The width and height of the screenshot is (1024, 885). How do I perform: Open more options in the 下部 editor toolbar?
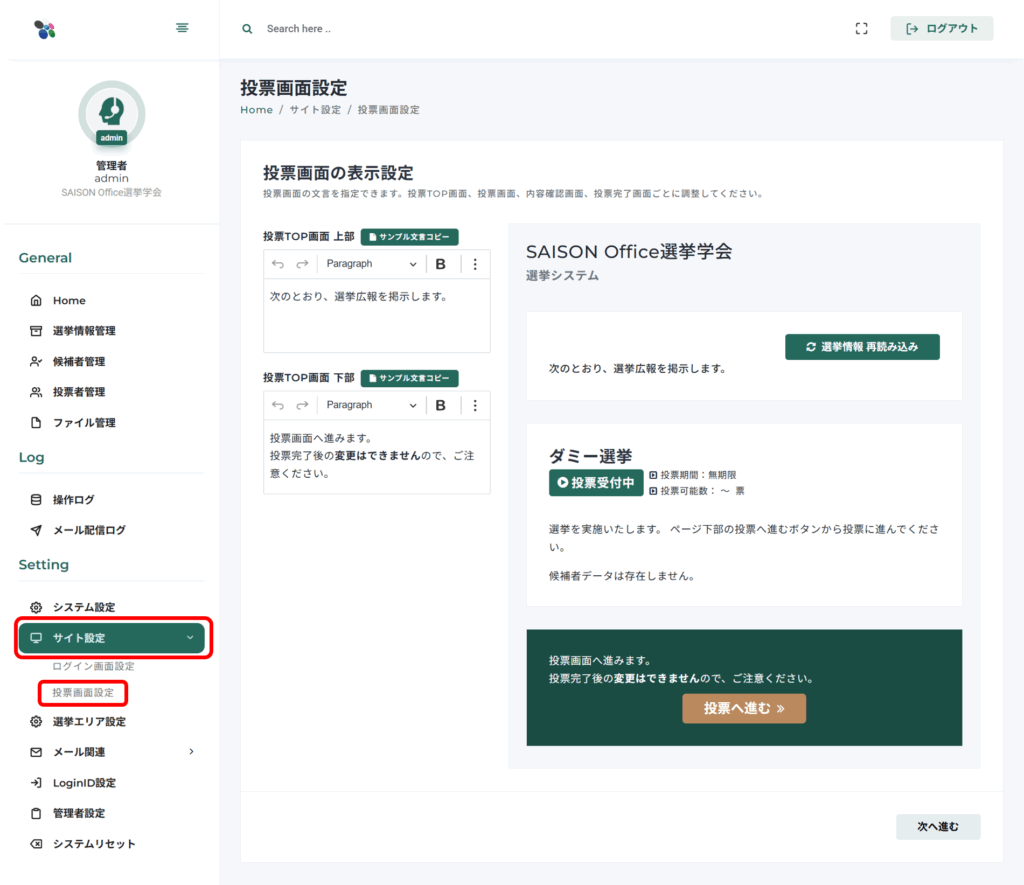(475, 406)
